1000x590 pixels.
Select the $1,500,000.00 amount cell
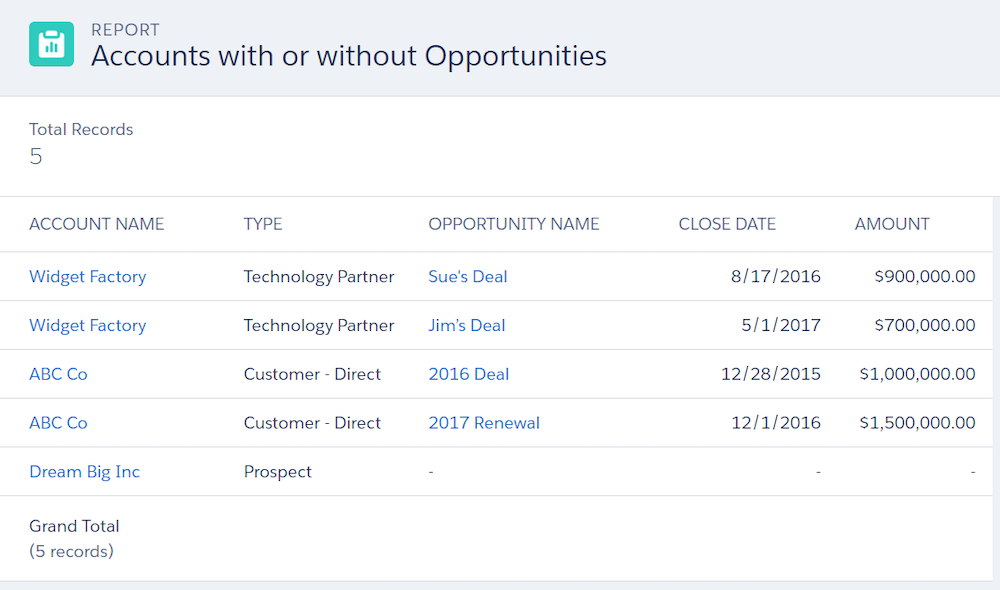pos(917,422)
